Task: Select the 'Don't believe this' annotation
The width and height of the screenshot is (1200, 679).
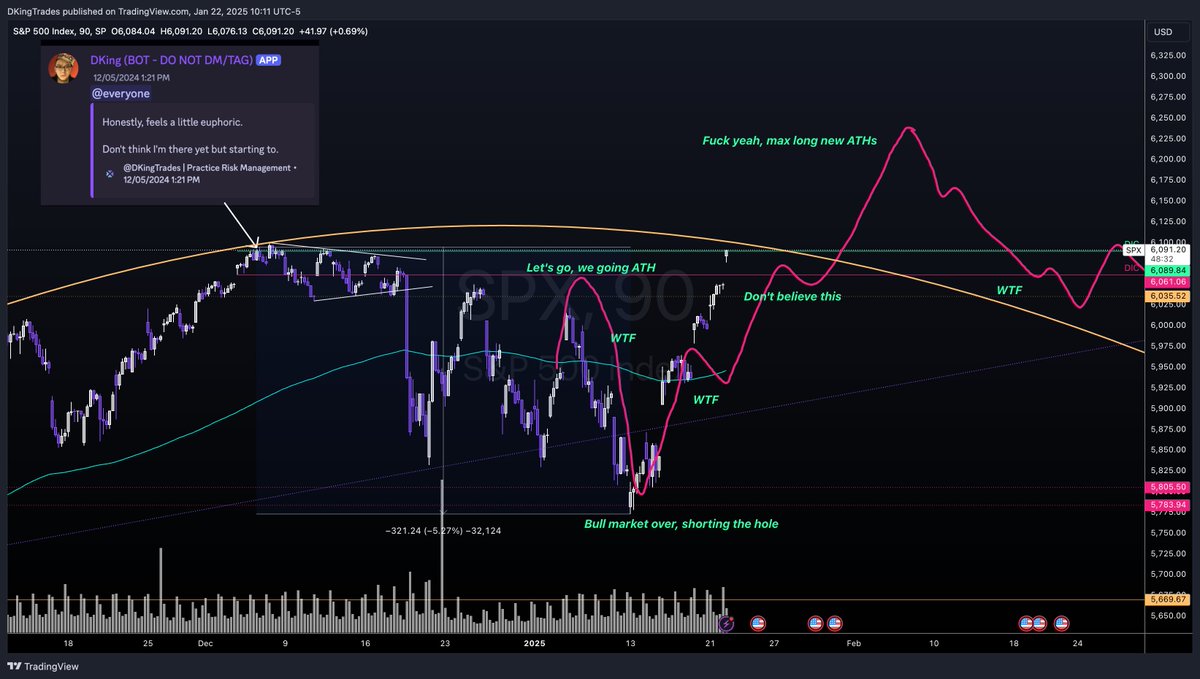Action: 793,296
